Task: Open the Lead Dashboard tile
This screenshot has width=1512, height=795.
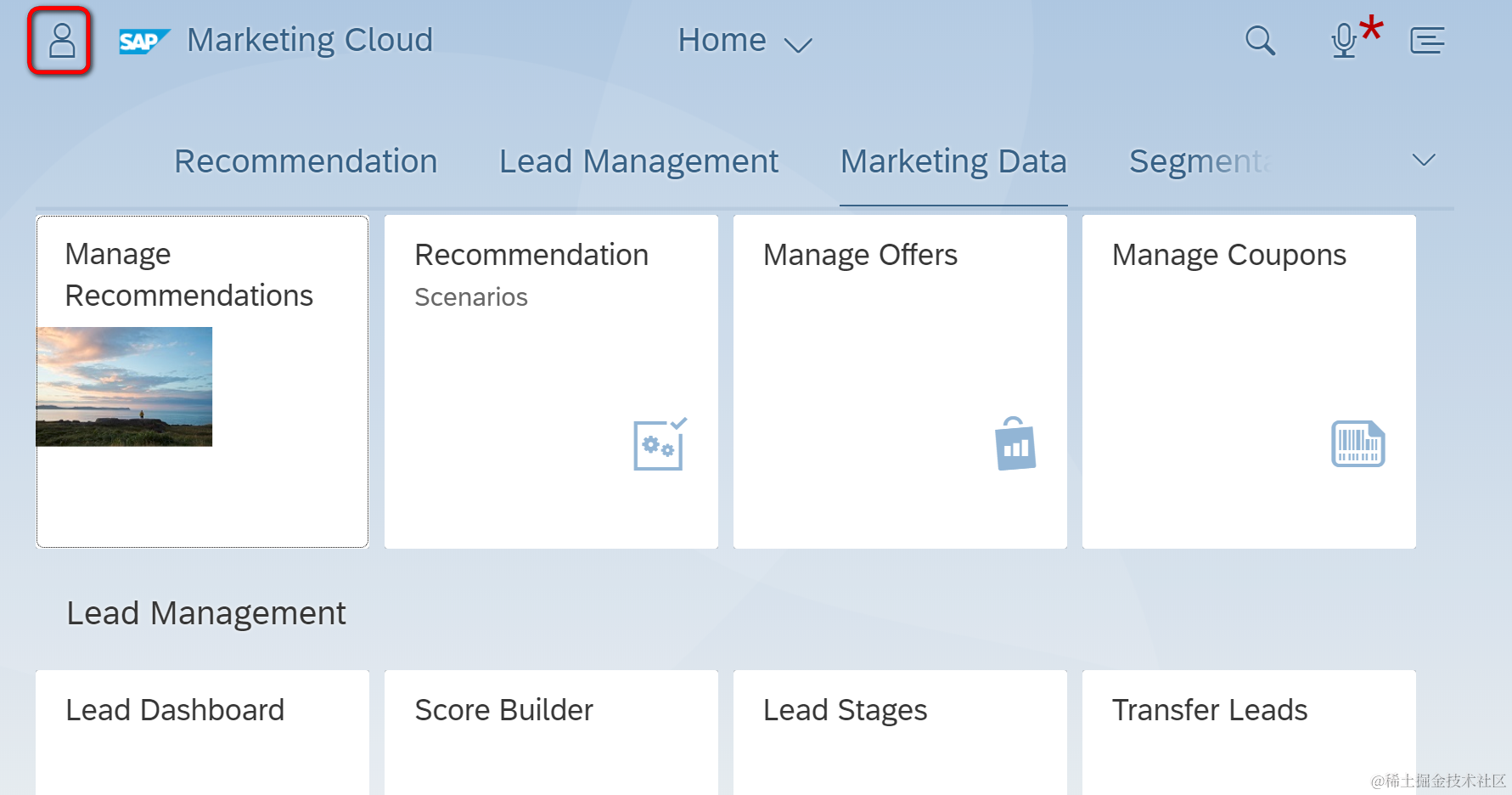Action: [x=202, y=730]
